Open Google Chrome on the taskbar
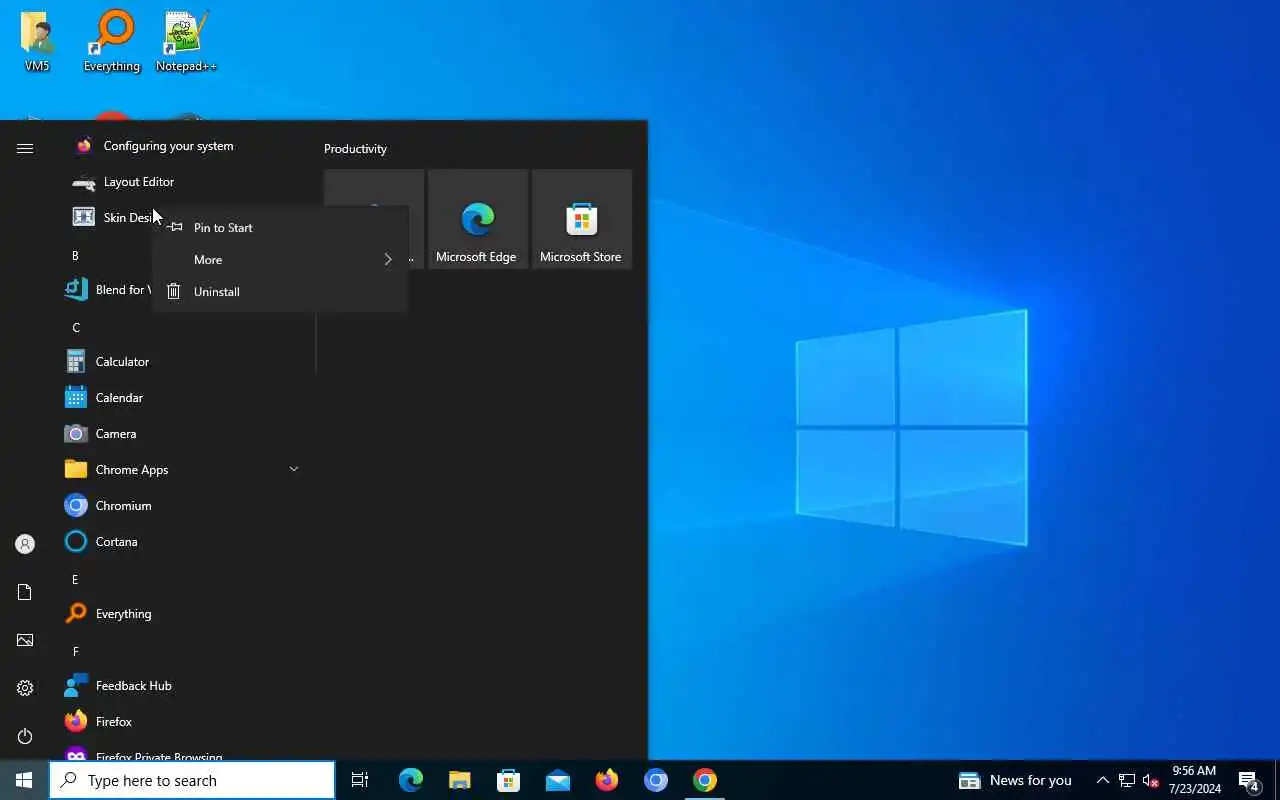The height and width of the screenshot is (800, 1280). [705, 780]
